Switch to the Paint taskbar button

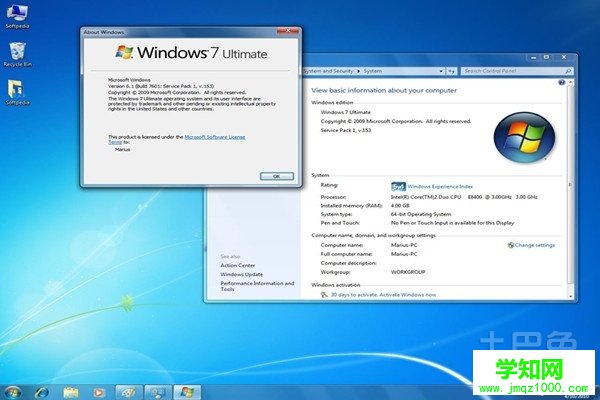click(129, 392)
